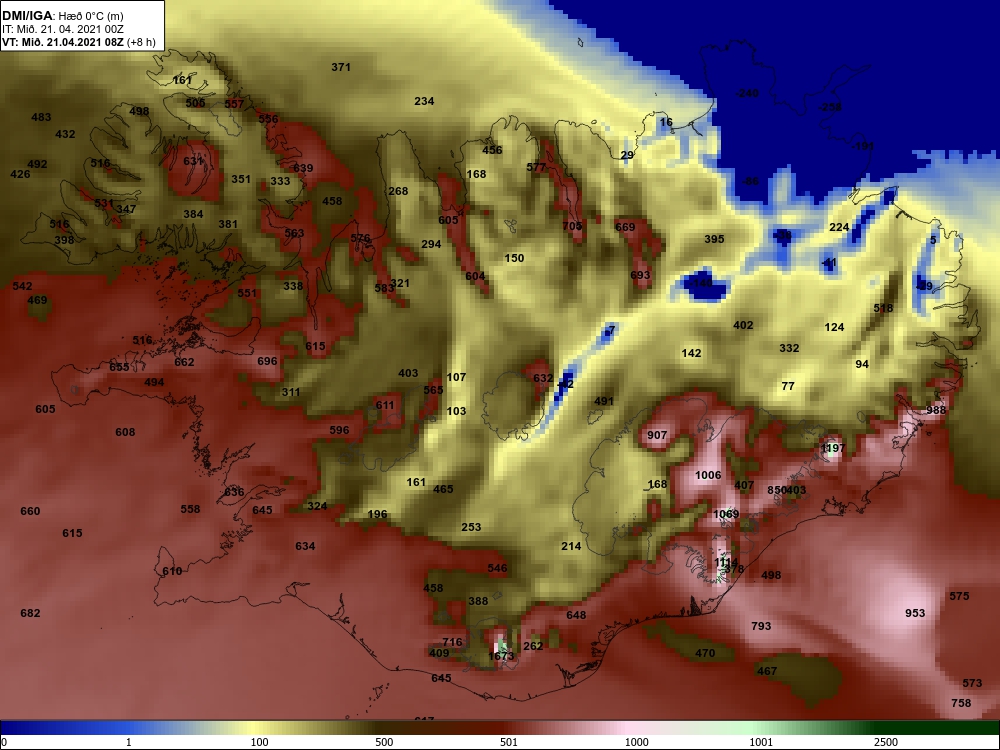
Task: Click the map value 456
Action: pyautogui.click(x=492, y=150)
